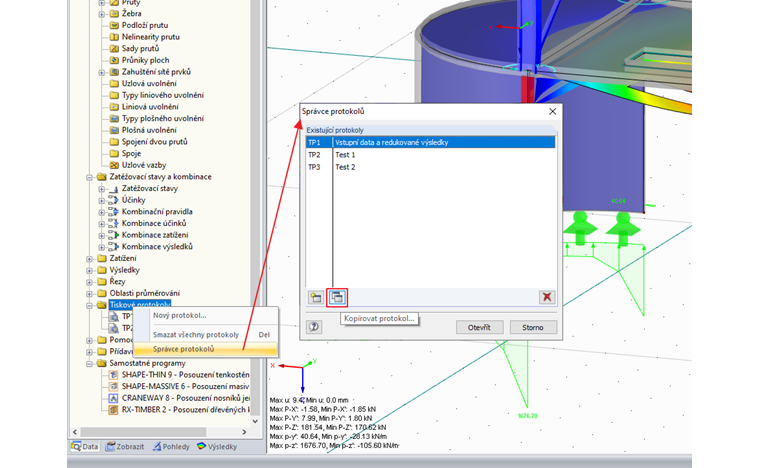
Task: Click the new protocol icon in Správce protokolů
Action: (316, 297)
